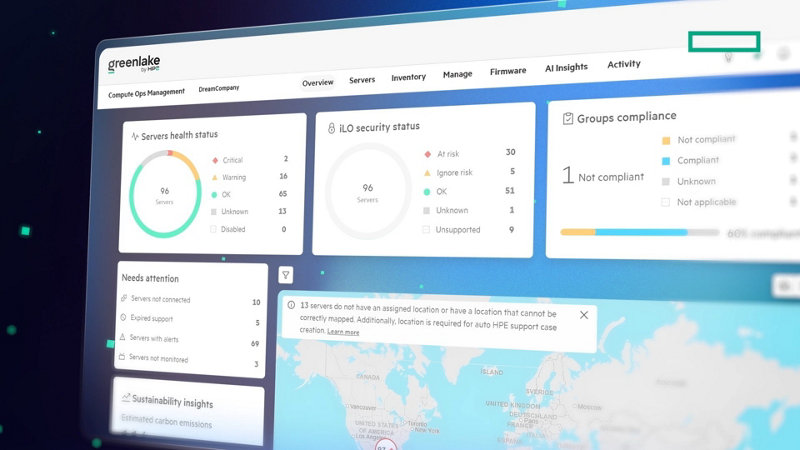Image resolution: width=800 pixels, height=450 pixels.
Task: Open the Overview tab
Action: [x=317, y=83]
